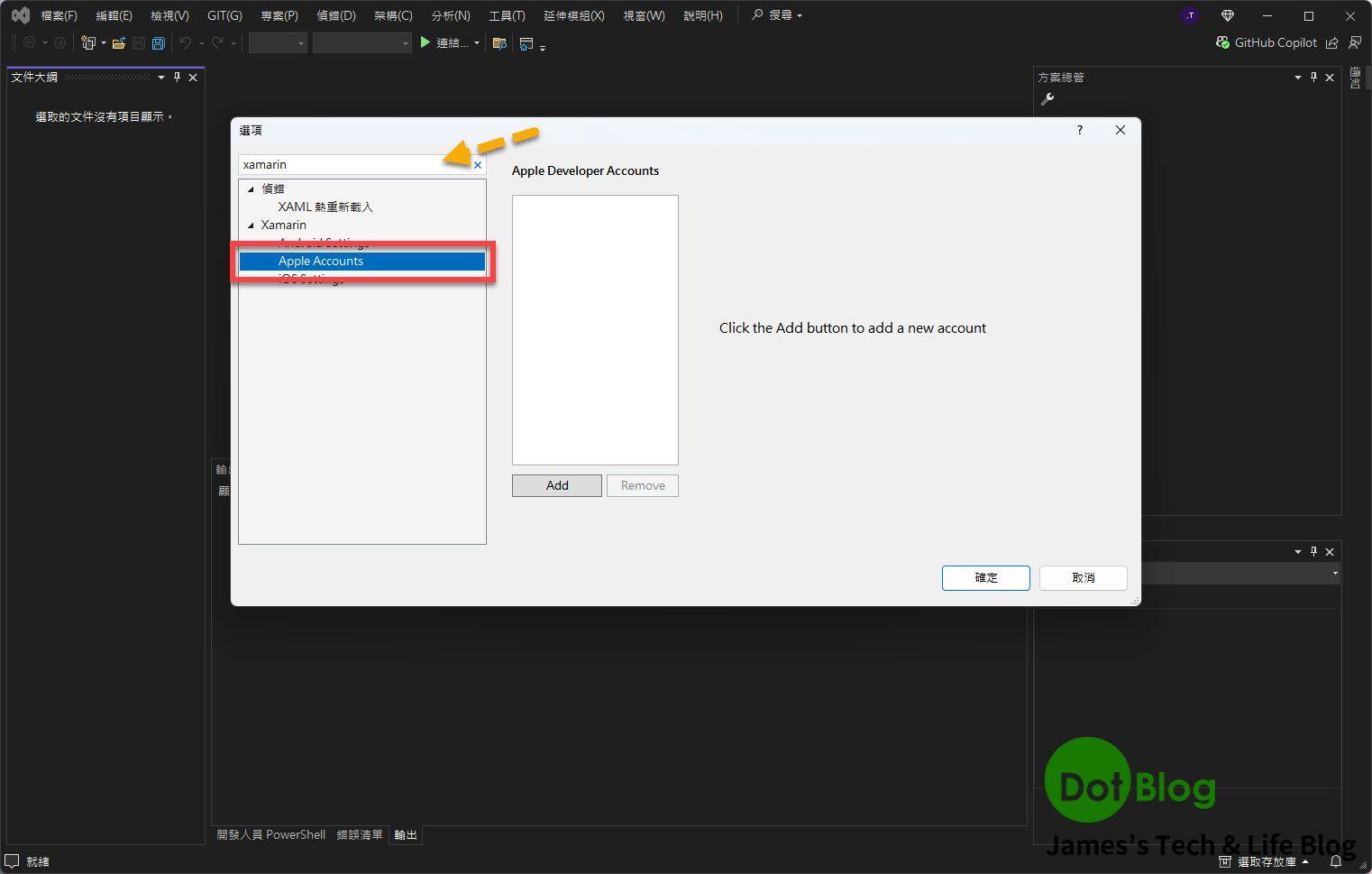This screenshot has width=1372, height=874.
Task: Open the 偵錯(D) menu
Action: click(x=336, y=15)
